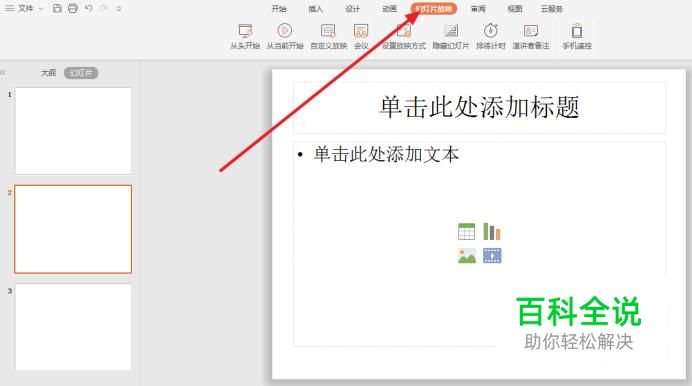Click the Save icon in quick access bar
This screenshot has height=386, width=692.
click(x=57, y=8)
